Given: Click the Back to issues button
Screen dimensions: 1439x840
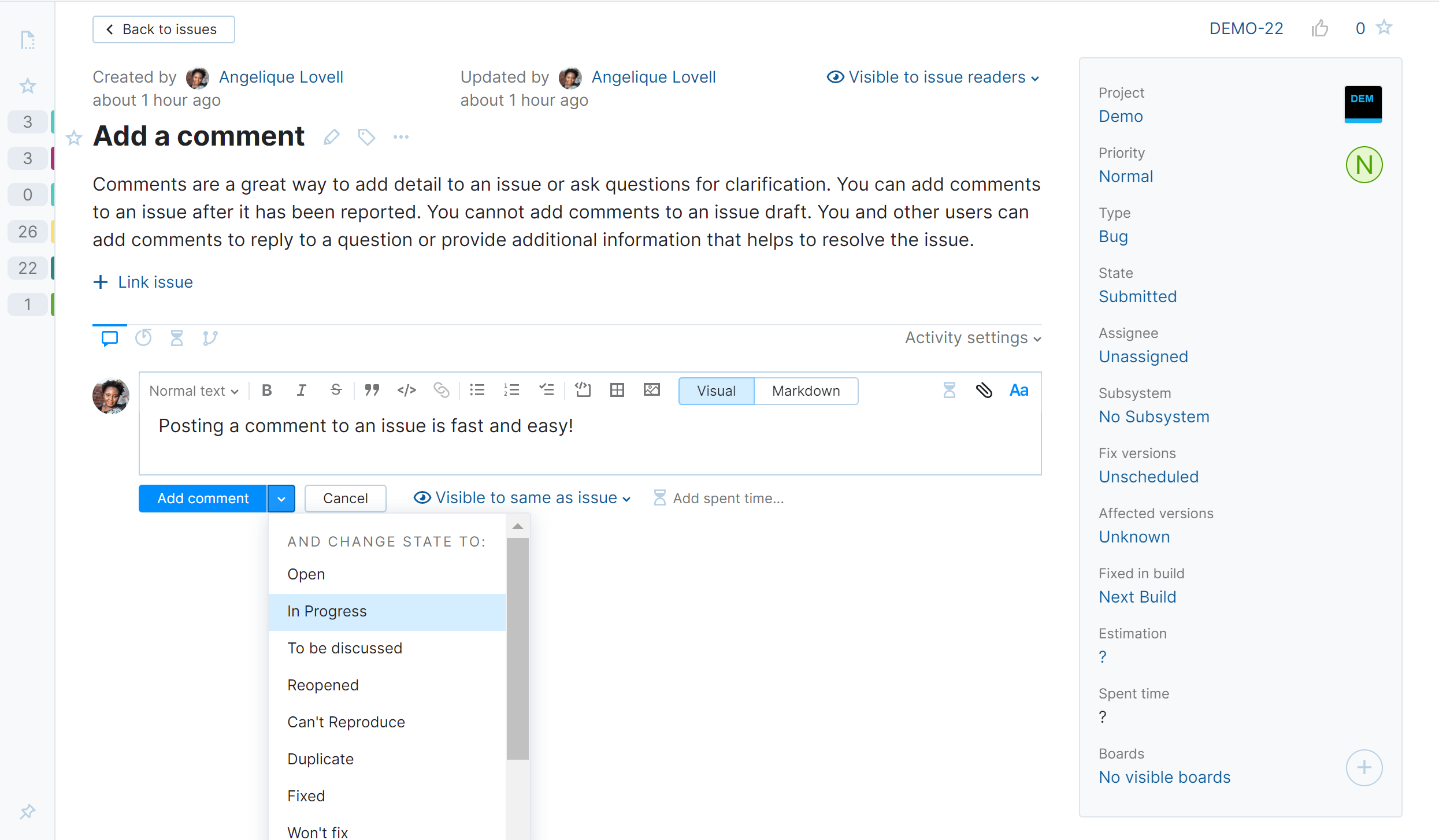Looking at the screenshot, I should point(164,29).
